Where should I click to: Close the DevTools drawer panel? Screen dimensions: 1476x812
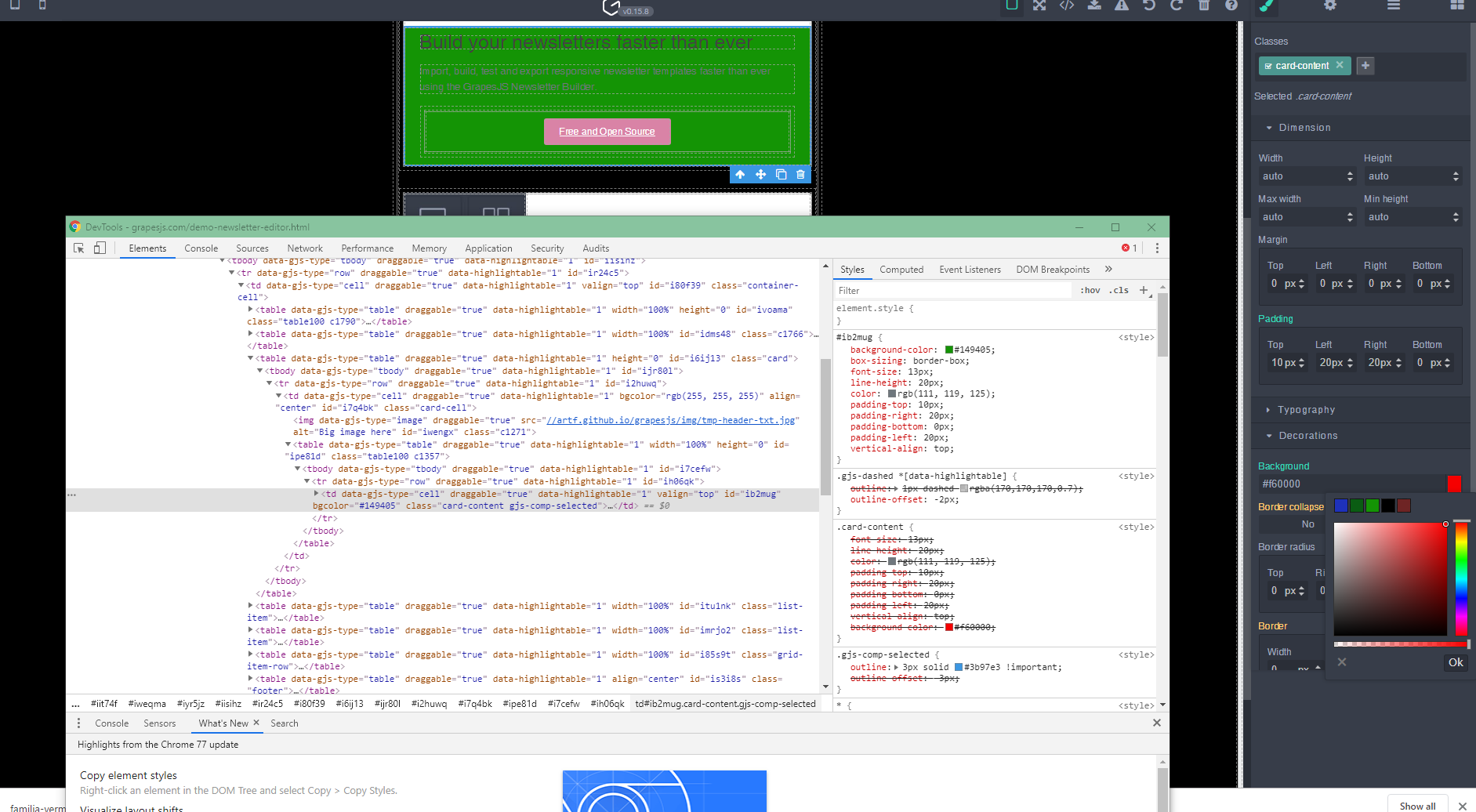pos(1157,723)
